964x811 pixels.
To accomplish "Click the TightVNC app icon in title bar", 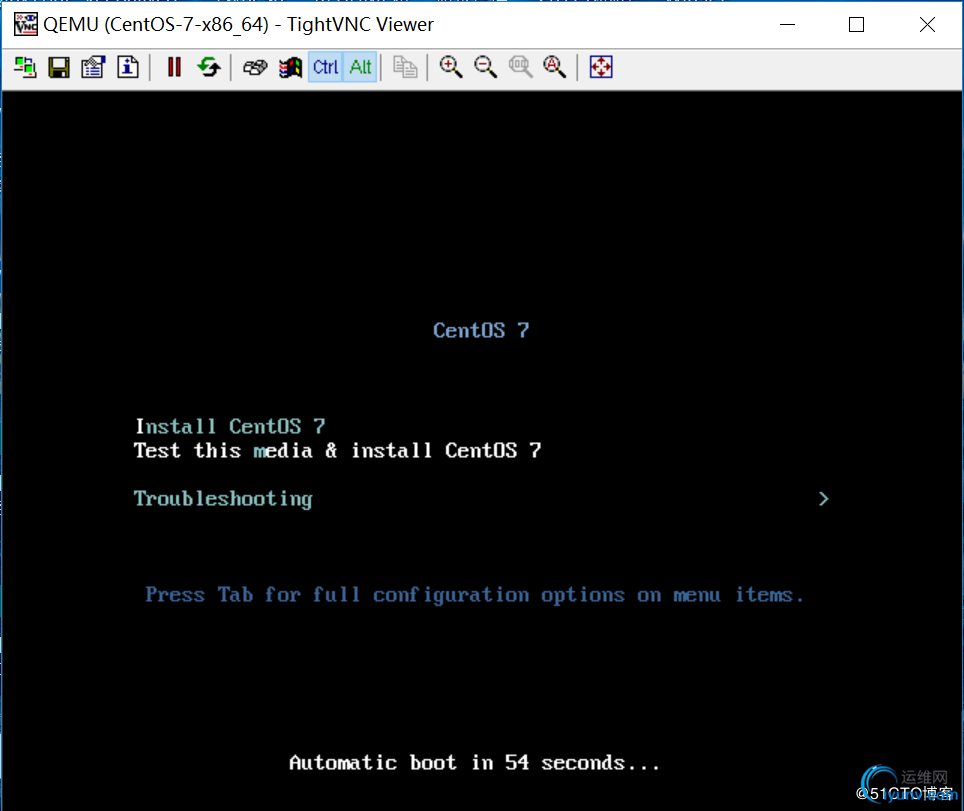I will point(26,25).
